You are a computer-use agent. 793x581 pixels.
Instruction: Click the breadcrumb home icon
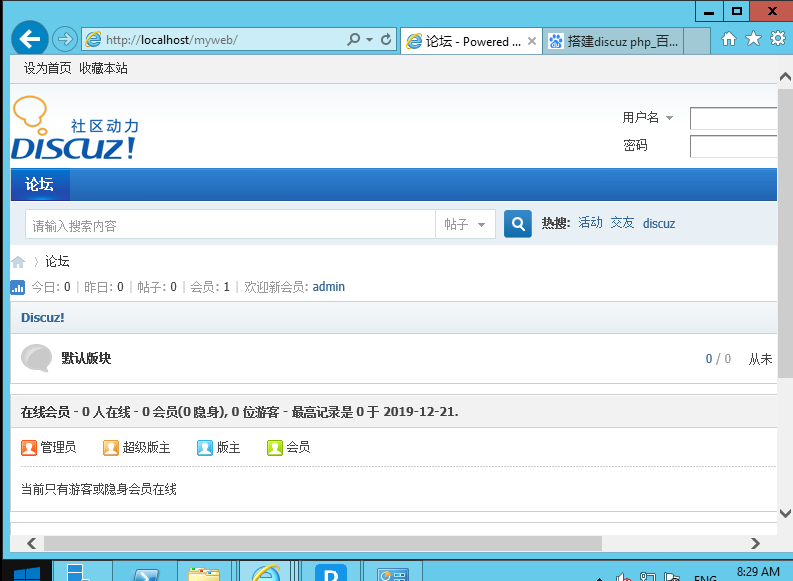point(18,261)
